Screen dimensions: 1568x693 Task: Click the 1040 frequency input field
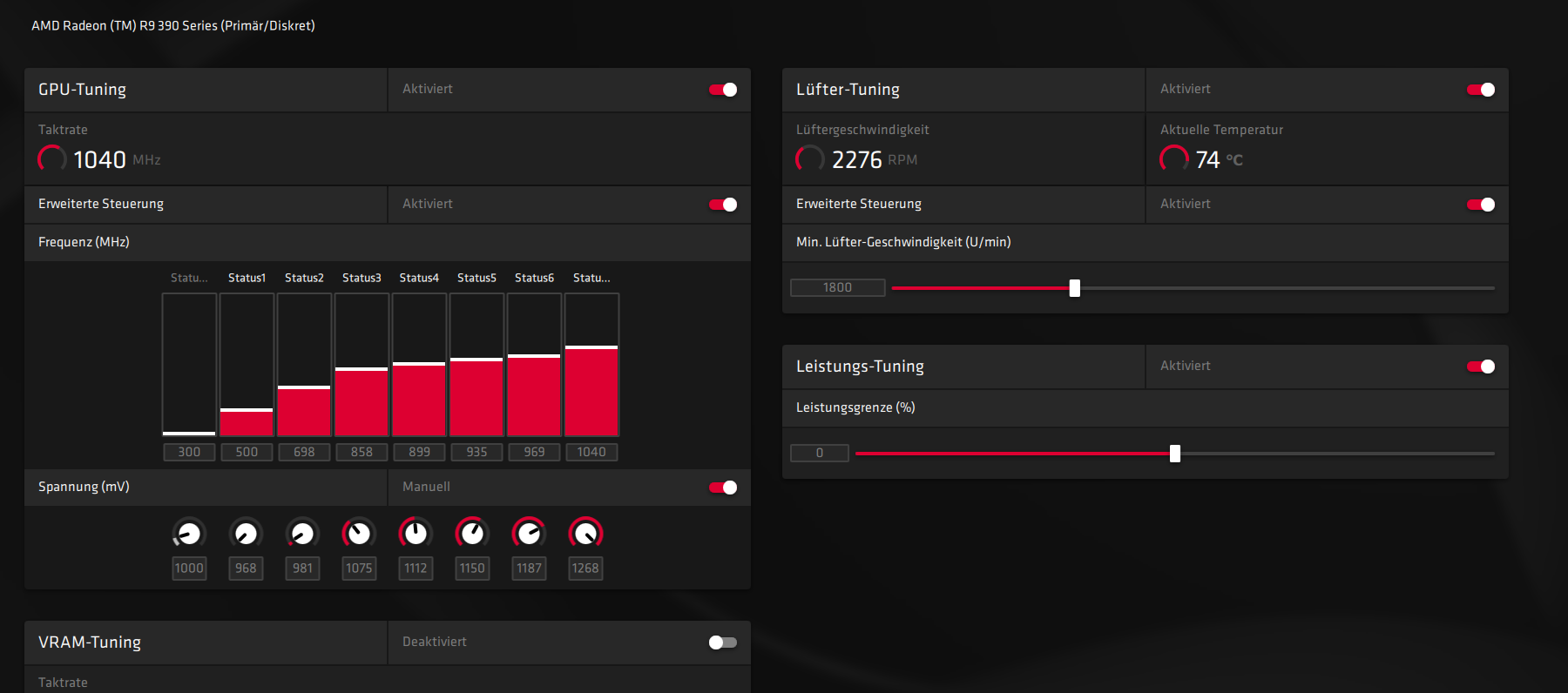coord(591,452)
